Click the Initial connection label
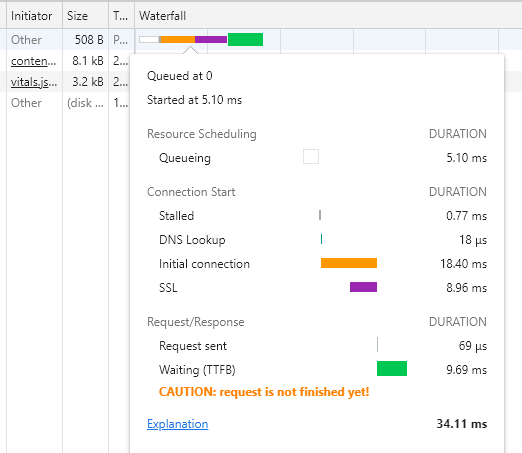The height and width of the screenshot is (453, 522). click(204, 264)
